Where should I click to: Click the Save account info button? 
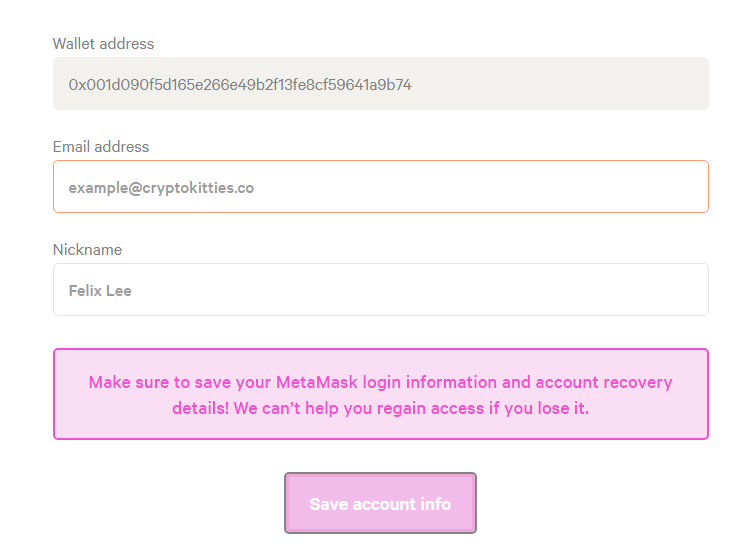click(380, 503)
